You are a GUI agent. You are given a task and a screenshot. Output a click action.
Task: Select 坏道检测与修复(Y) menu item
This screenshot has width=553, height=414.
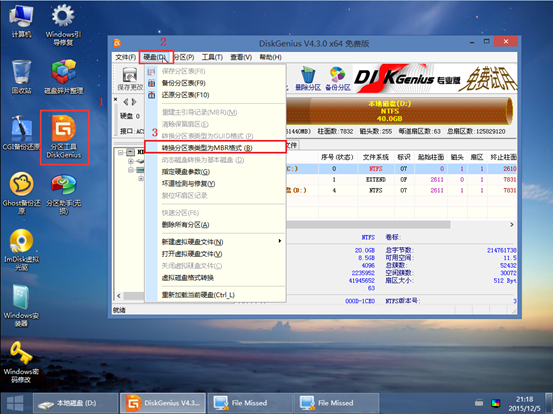coord(215,184)
